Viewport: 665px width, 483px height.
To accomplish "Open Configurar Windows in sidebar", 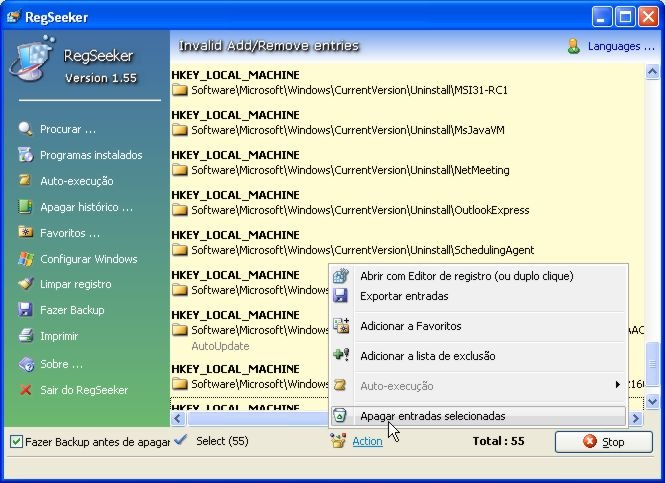I will click(x=89, y=259).
